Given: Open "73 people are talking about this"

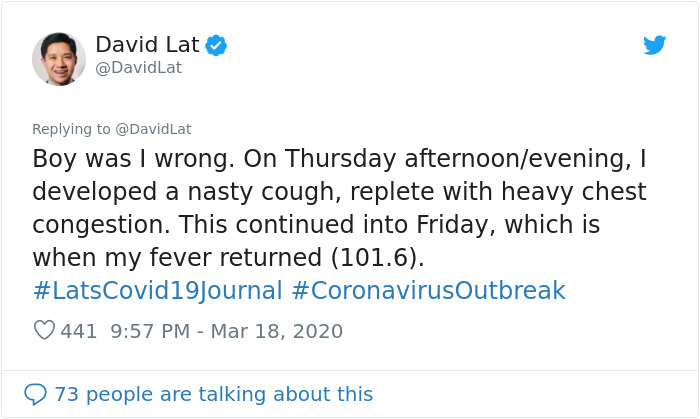Looking at the screenshot, I should point(213,394).
